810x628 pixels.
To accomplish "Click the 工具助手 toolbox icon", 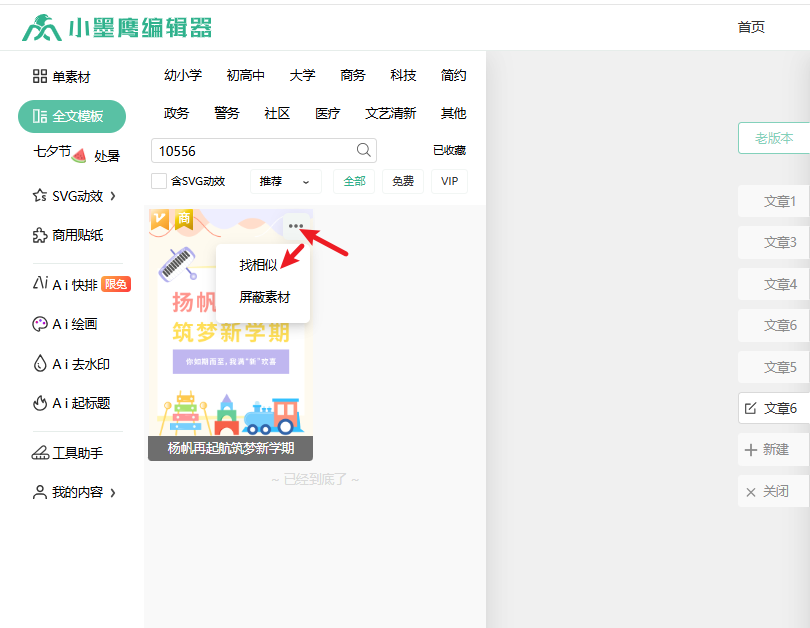I will pyautogui.click(x=40, y=453).
